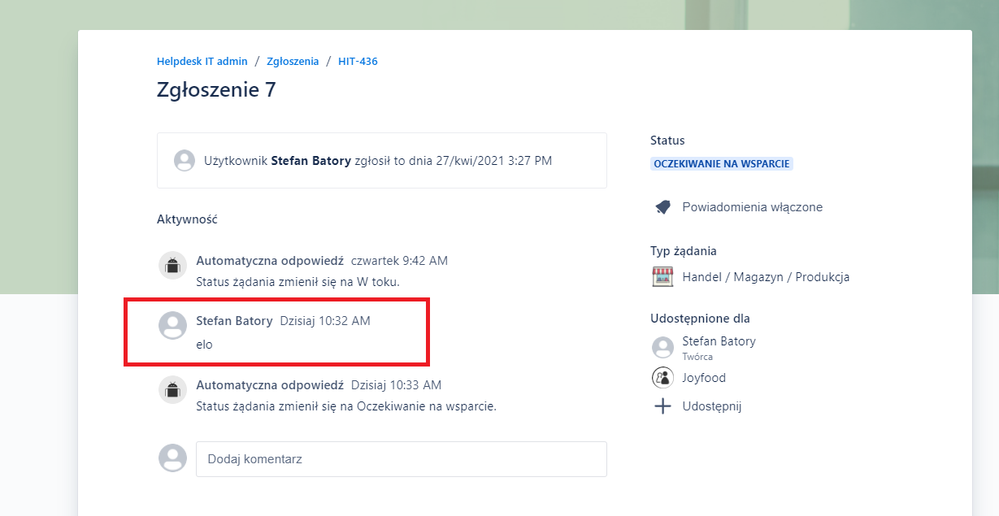Click the Twórca label under Stefan Batory
The width and height of the screenshot is (999, 516).
[698, 357]
